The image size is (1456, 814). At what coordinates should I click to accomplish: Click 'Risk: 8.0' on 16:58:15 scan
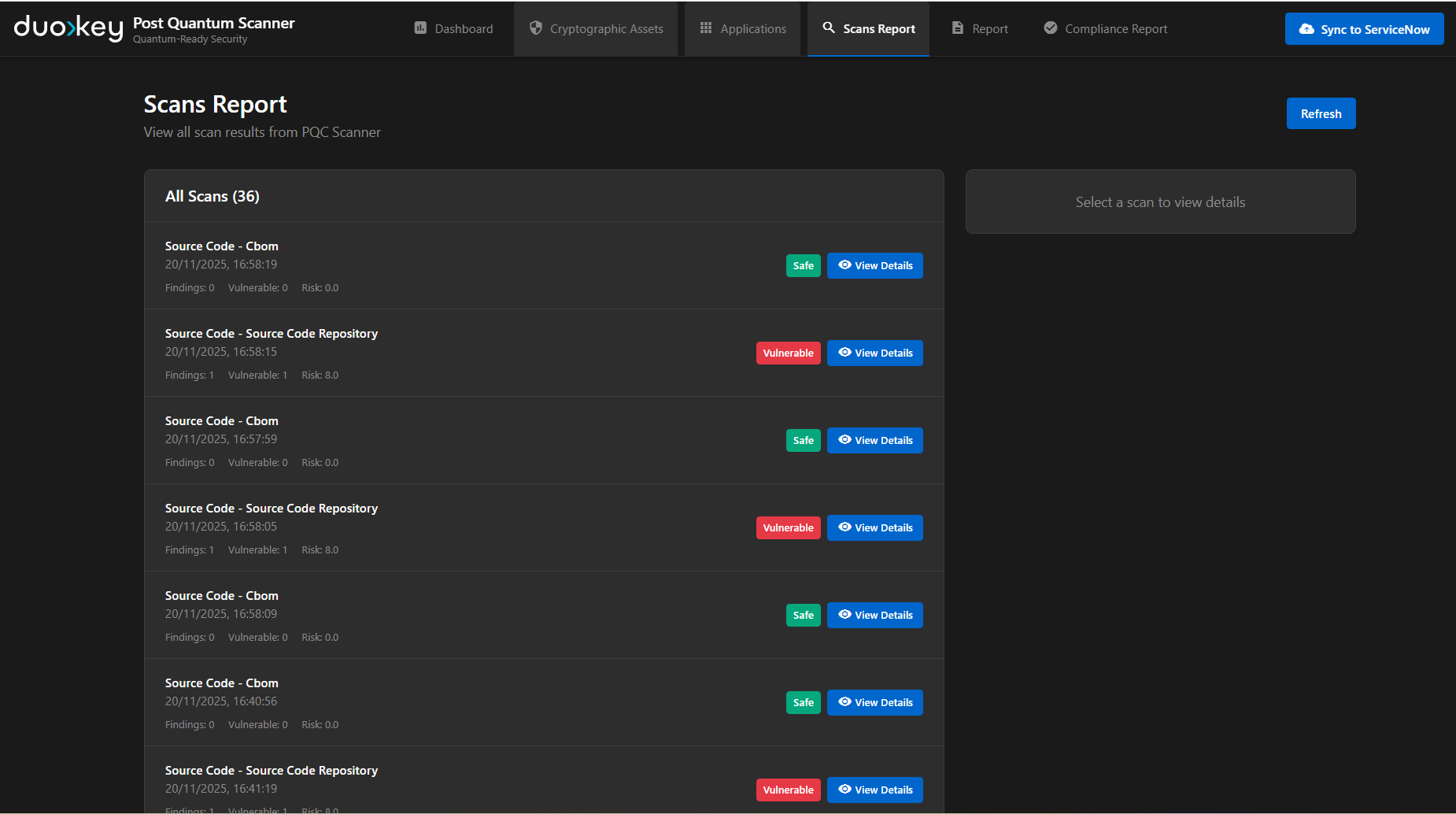(x=320, y=376)
